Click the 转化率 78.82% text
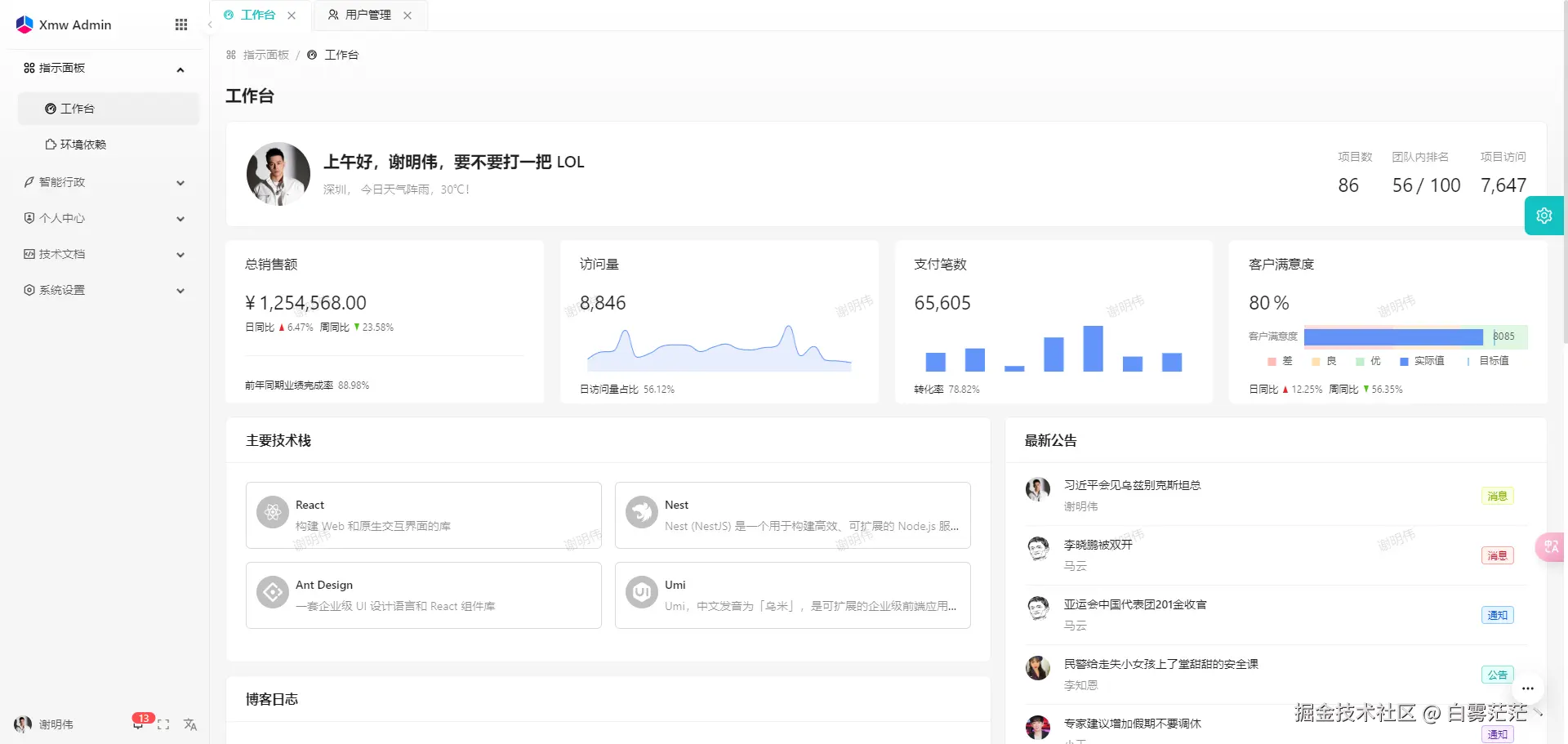1568x744 pixels. coord(947,390)
